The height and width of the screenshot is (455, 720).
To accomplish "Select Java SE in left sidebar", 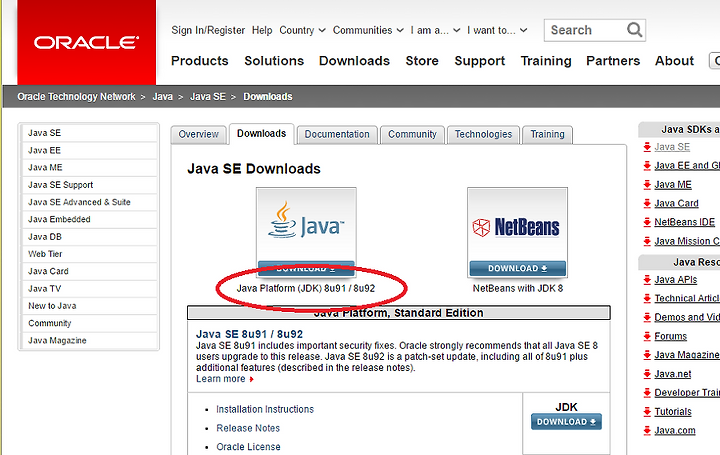I will [x=89, y=133].
